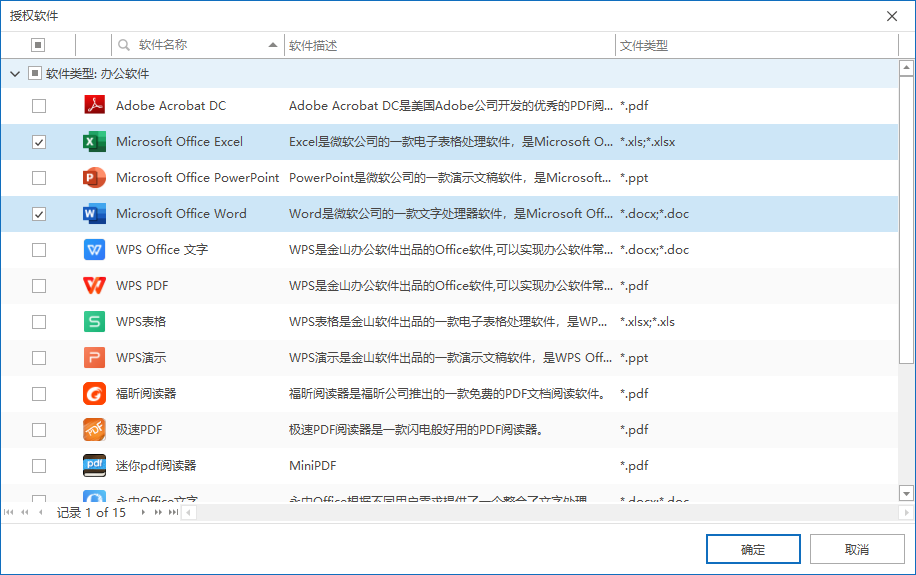Toggle the 办公软件 group checkbox
This screenshot has height=575, width=916.
pyautogui.click(x=34, y=74)
